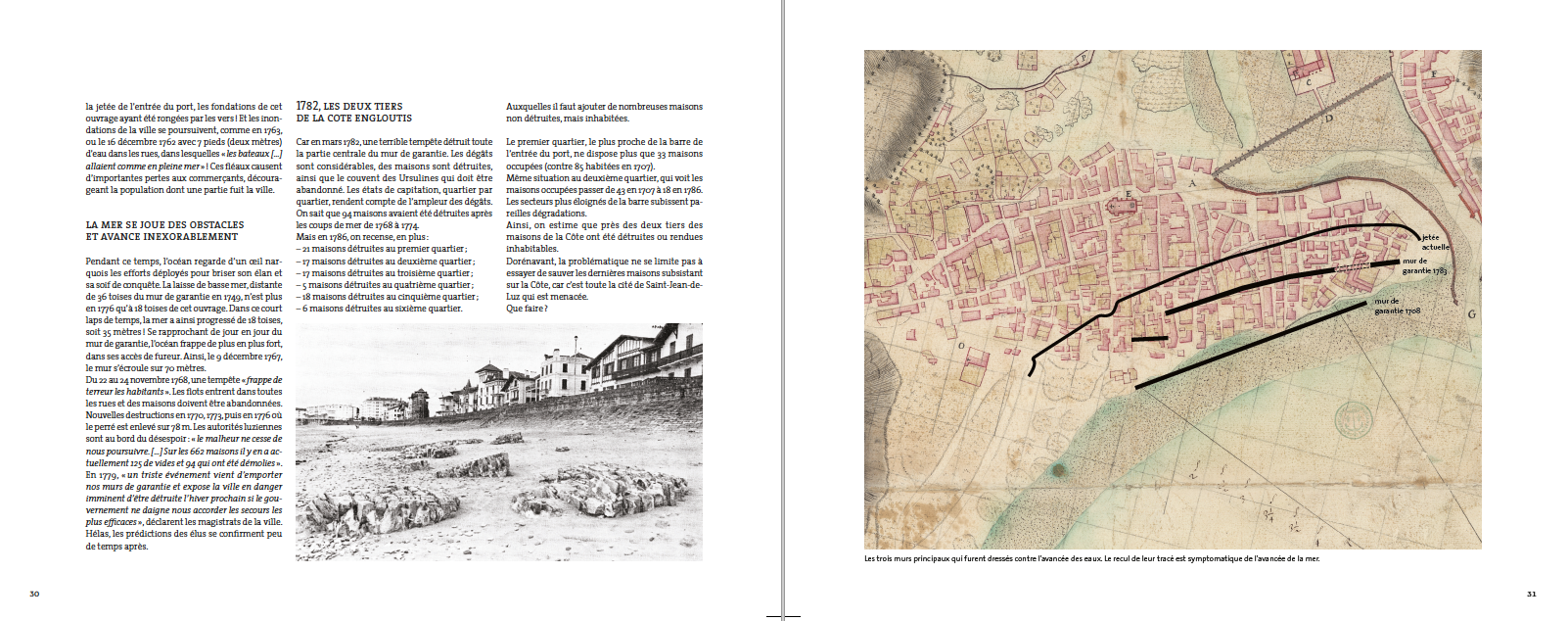Image resolution: width=1568 pixels, height=621 pixels.
Task: Click last line "de temps après."
Action: point(116,547)
